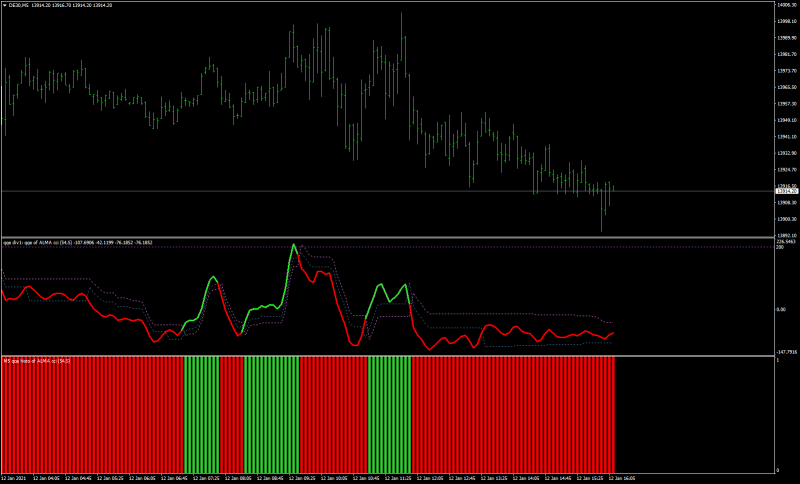Click the 12 Jan 09:25 time label
The height and width of the screenshot is (484, 800).
tap(303, 479)
